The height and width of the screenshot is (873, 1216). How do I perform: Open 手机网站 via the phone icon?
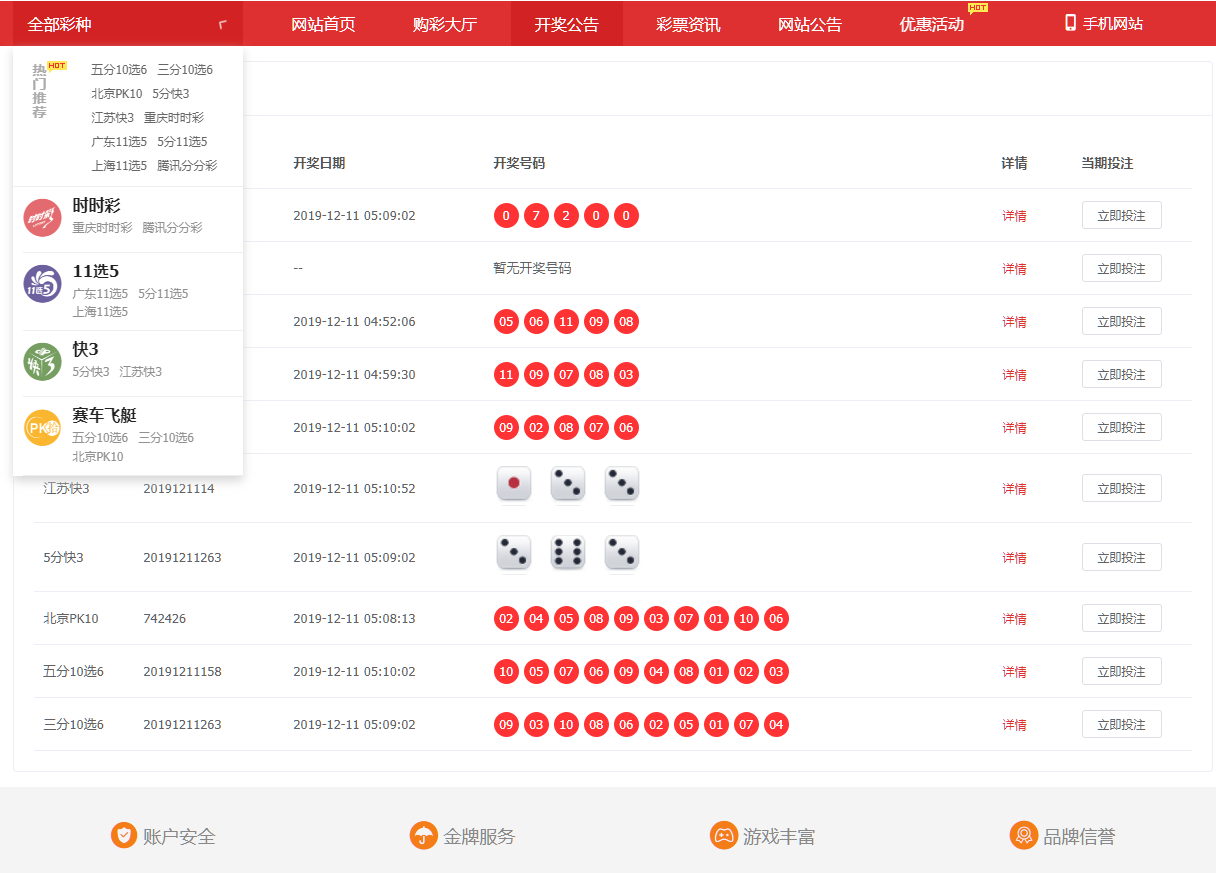tap(1069, 24)
